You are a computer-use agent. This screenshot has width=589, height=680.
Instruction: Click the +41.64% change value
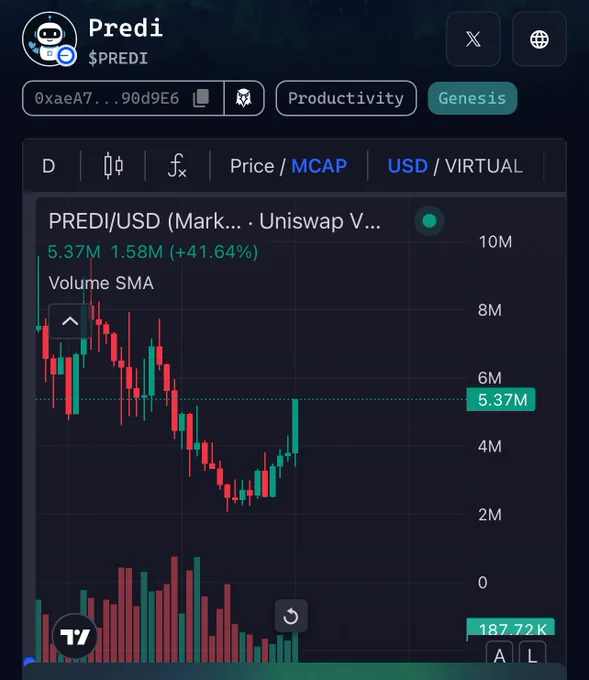(213, 252)
